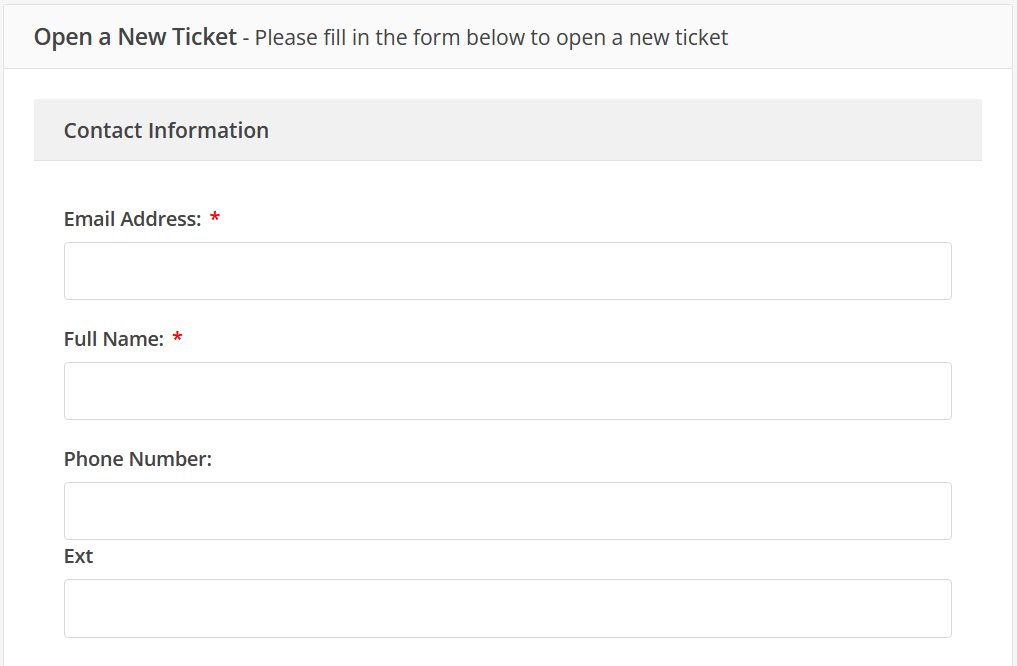Focus the Full Name text box
The image size is (1017, 666).
pos(507,391)
